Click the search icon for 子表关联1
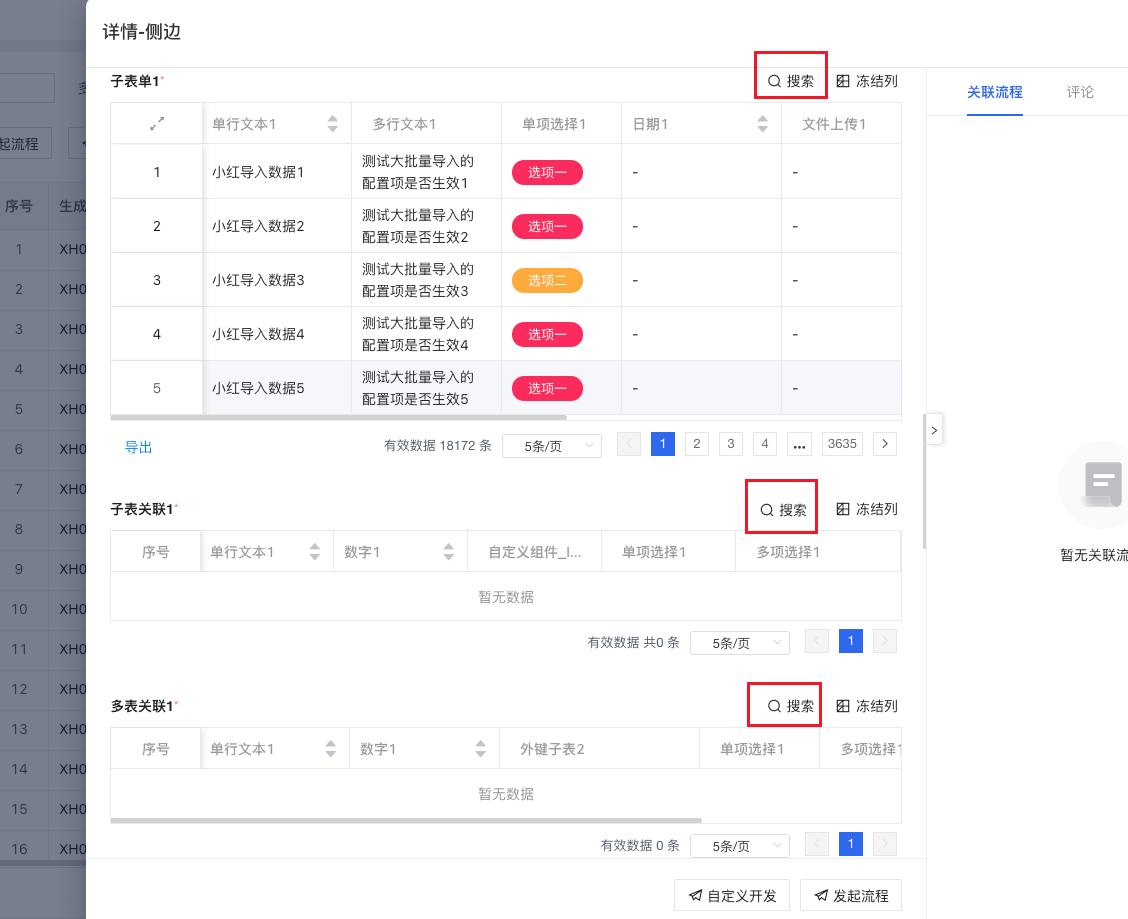The image size is (1128, 919). tap(767, 510)
